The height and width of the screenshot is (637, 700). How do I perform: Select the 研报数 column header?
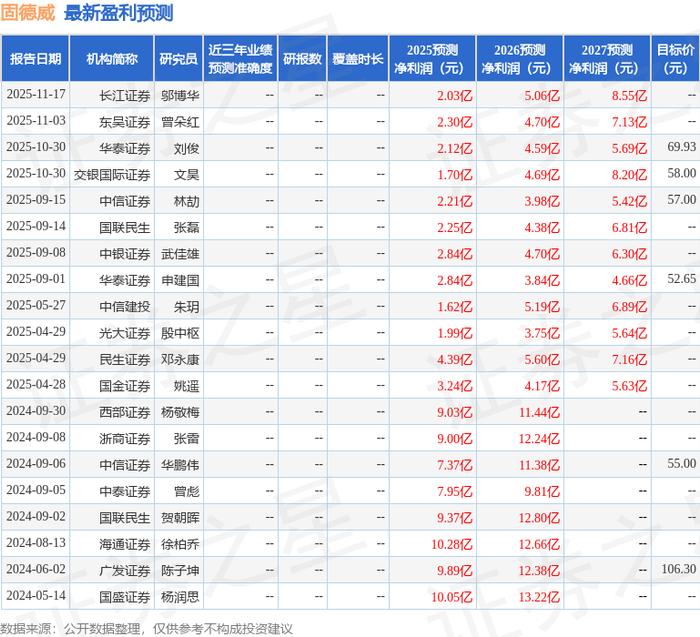[x=302, y=59]
